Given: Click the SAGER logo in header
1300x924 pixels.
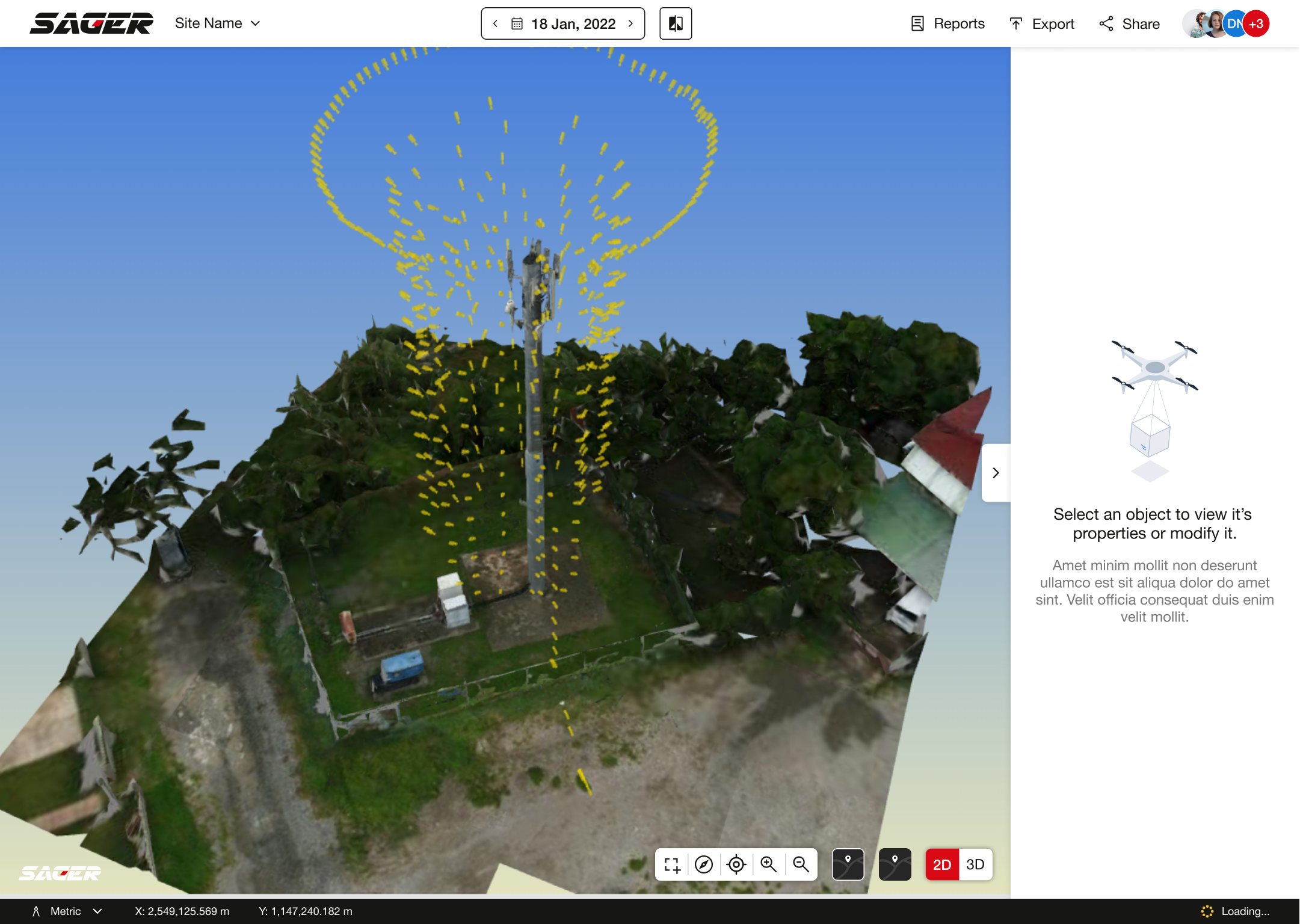Looking at the screenshot, I should coord(91,23).
